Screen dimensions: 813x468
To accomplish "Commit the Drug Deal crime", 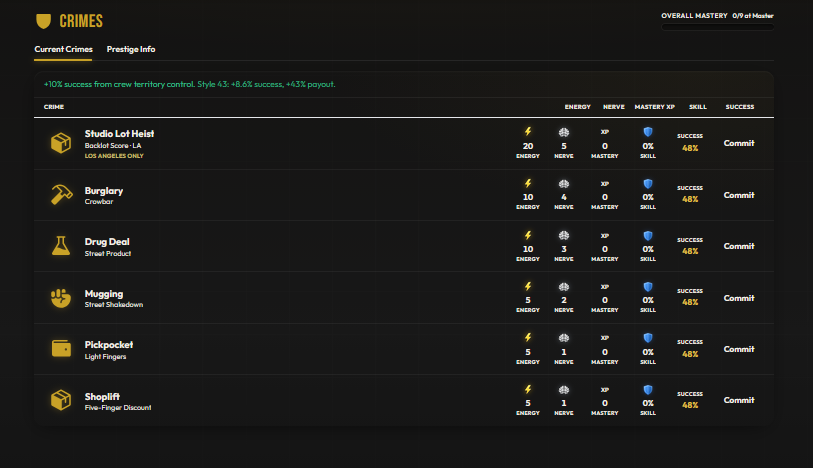I will [x=739, y=246].
